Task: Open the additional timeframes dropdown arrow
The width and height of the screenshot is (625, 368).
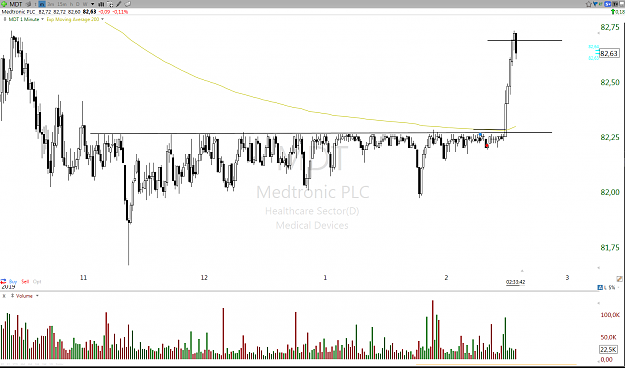Action: [x=92, y=4]
